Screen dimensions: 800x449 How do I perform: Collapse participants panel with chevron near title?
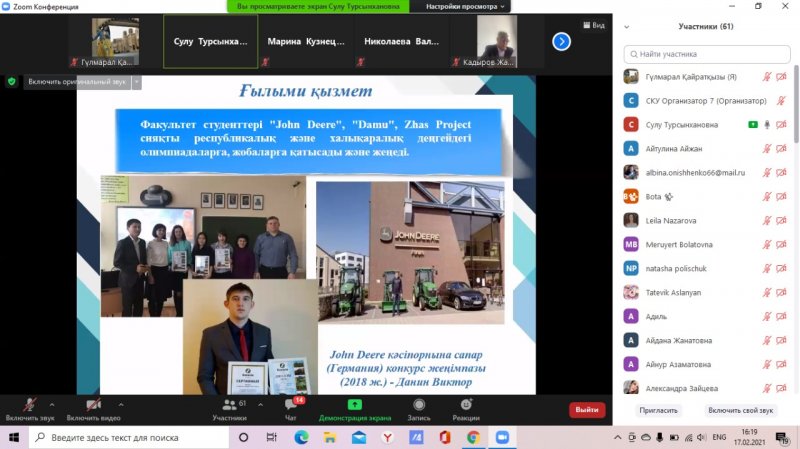[x=627, y=27]
